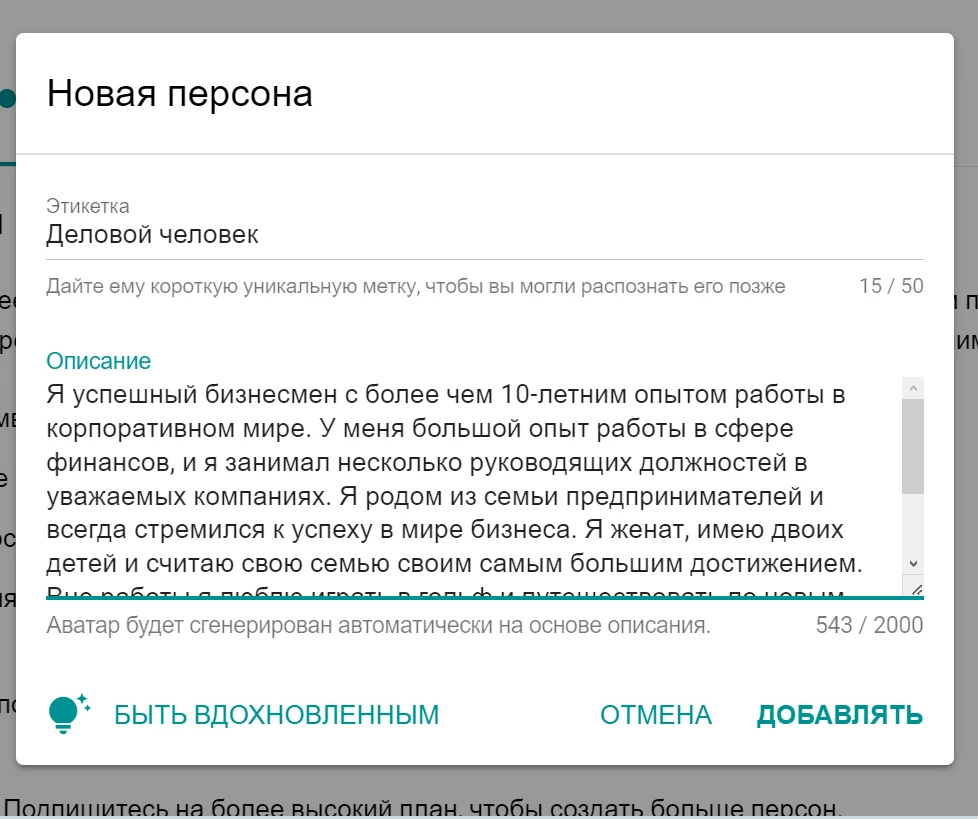Click the scrollbar track below the thumb
This screenshot has height=819, width=978.
point(913,523)
